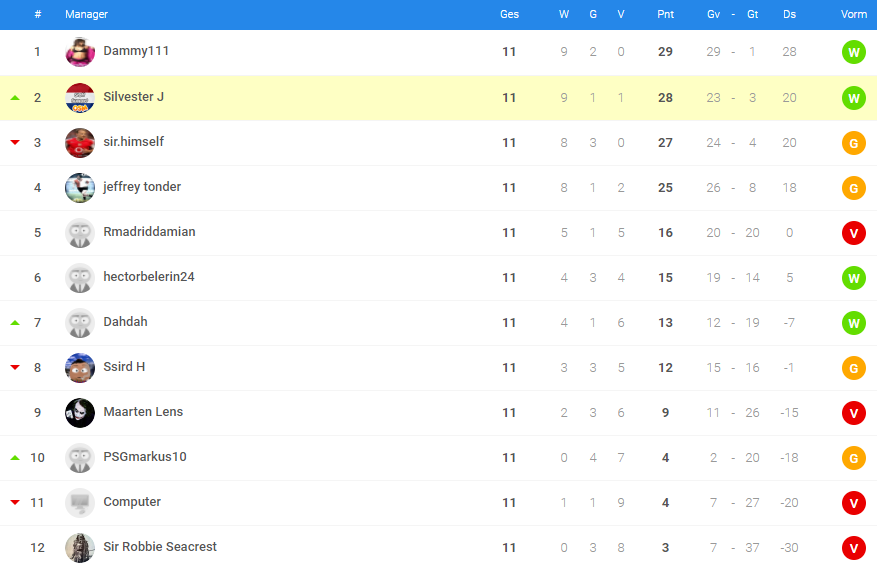Open hectorbelerin24's manager profile link
877x569 pixels.
click(148, 277)
